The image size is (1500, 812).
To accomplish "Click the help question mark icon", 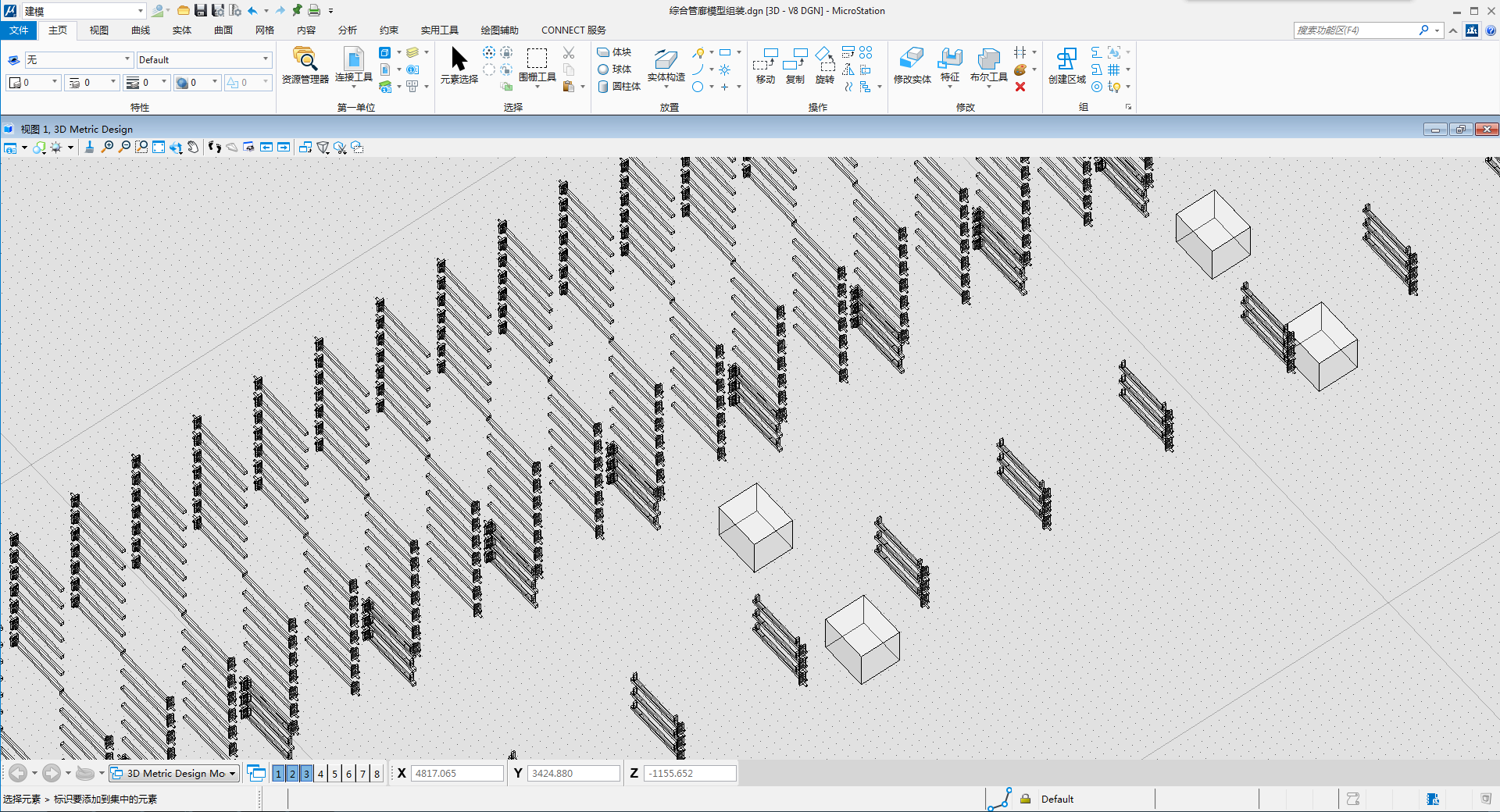I will point(1490,30).
